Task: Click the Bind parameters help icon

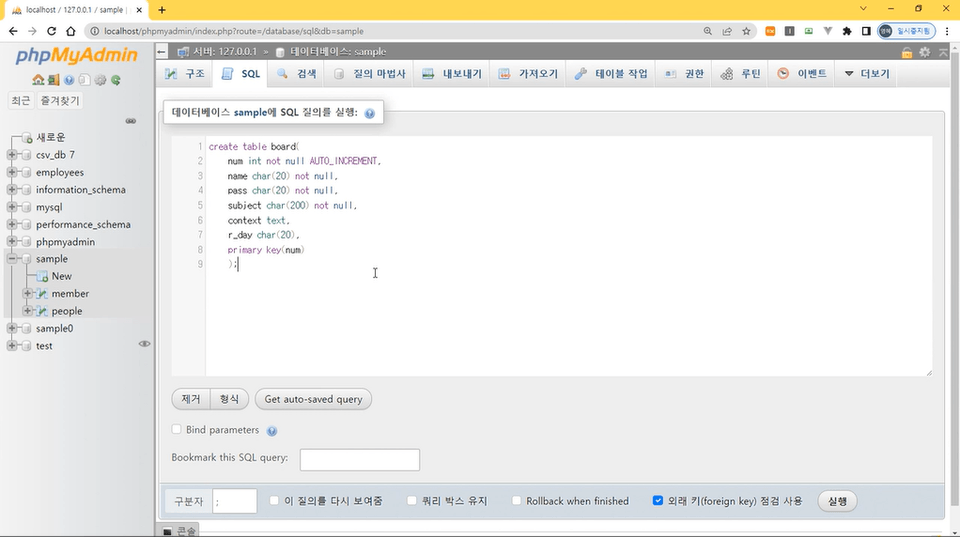Action: pos(272,431)
